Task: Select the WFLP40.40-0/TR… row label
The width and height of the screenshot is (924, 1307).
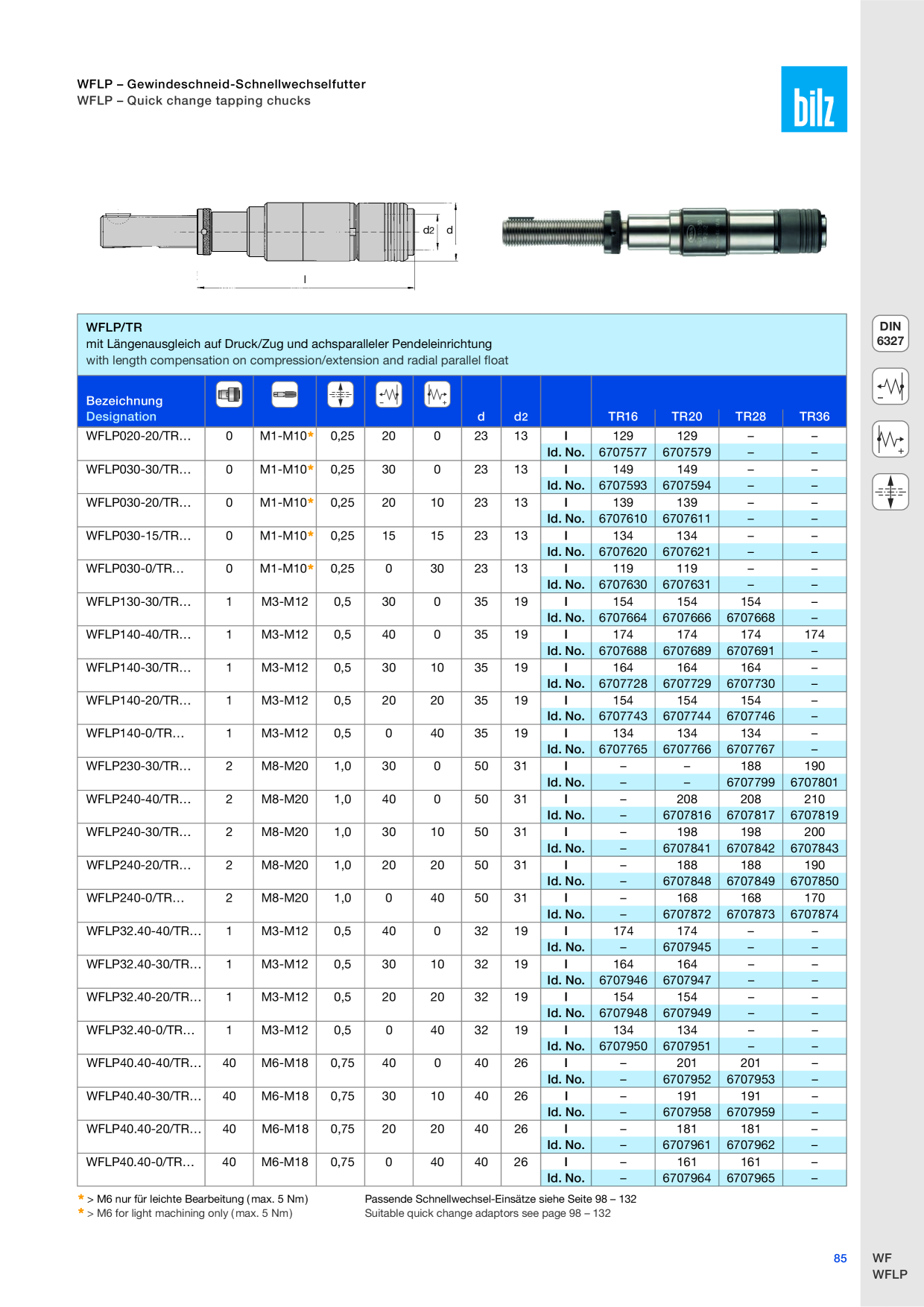Action: (x=140, y=1162)
